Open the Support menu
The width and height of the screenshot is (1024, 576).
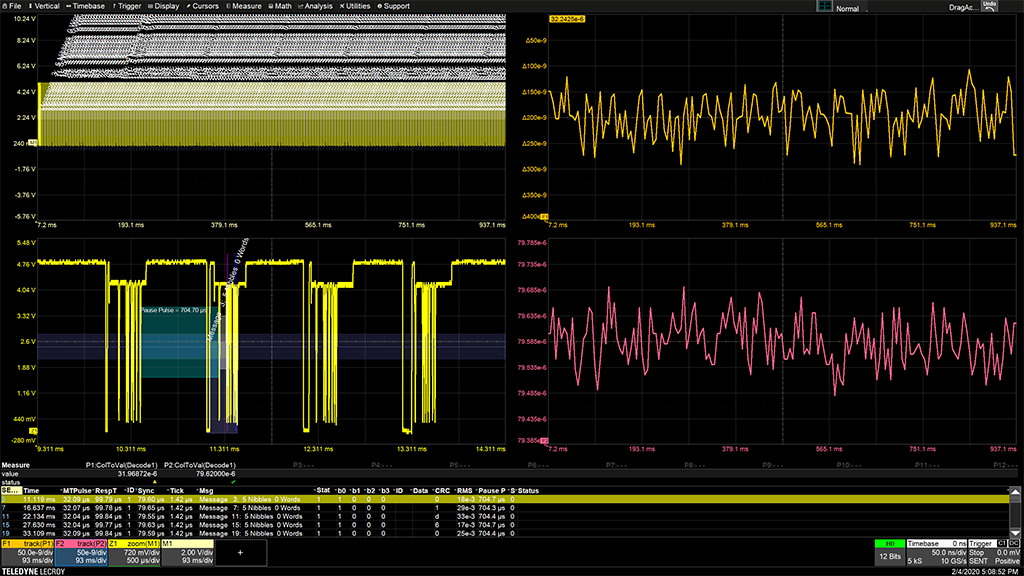[x=394, y=6]
